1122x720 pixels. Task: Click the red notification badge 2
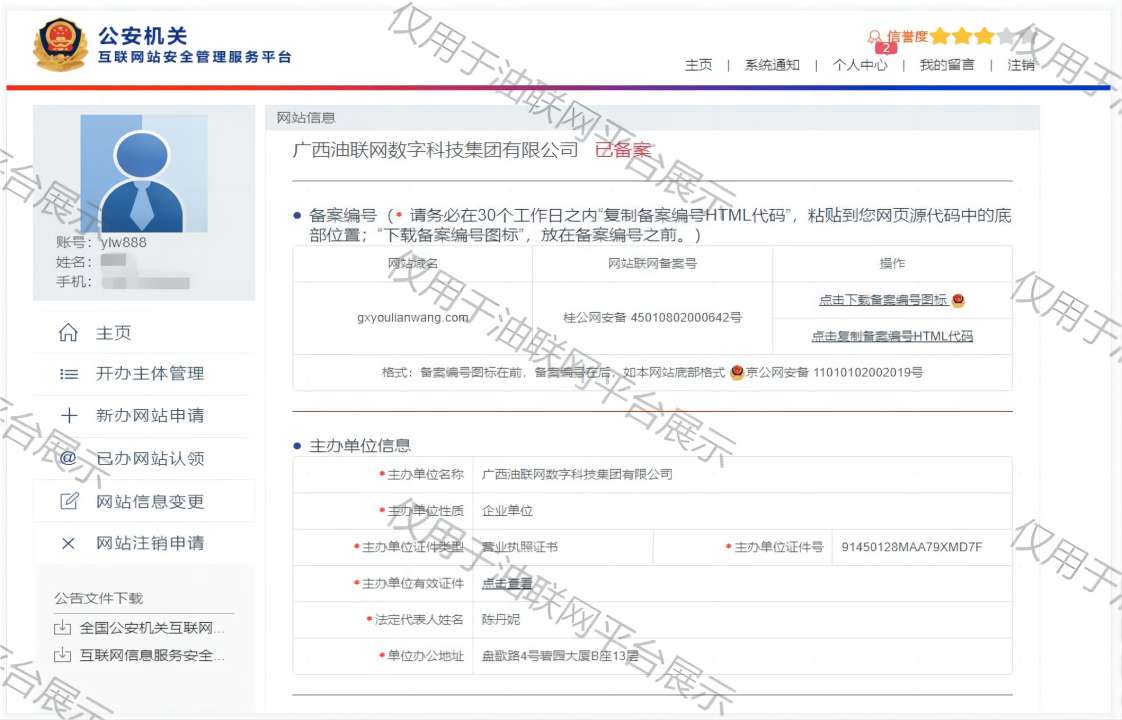click(886, 47)
